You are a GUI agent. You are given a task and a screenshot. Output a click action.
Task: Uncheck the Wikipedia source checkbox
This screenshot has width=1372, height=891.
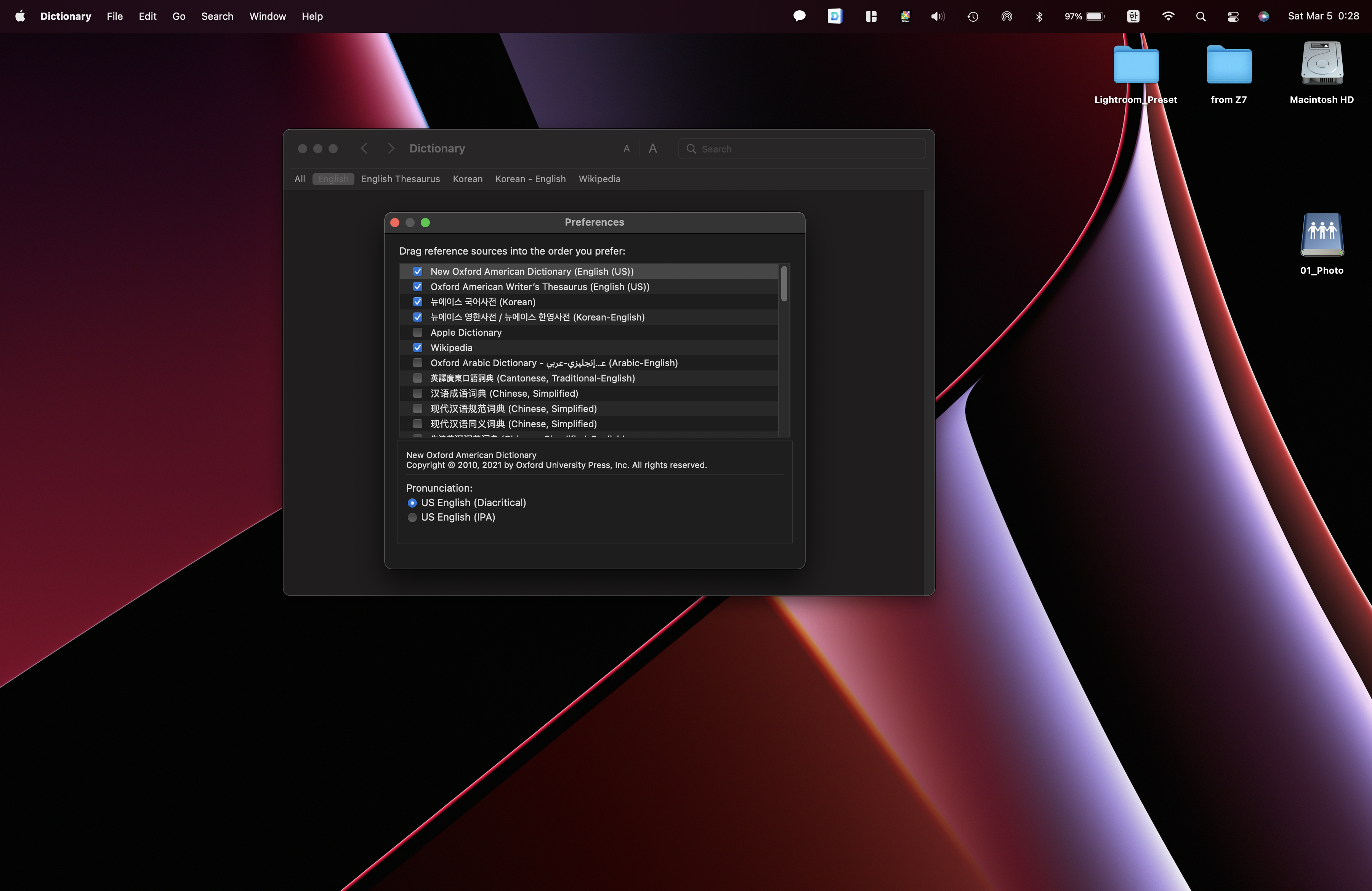click(418, 348)
